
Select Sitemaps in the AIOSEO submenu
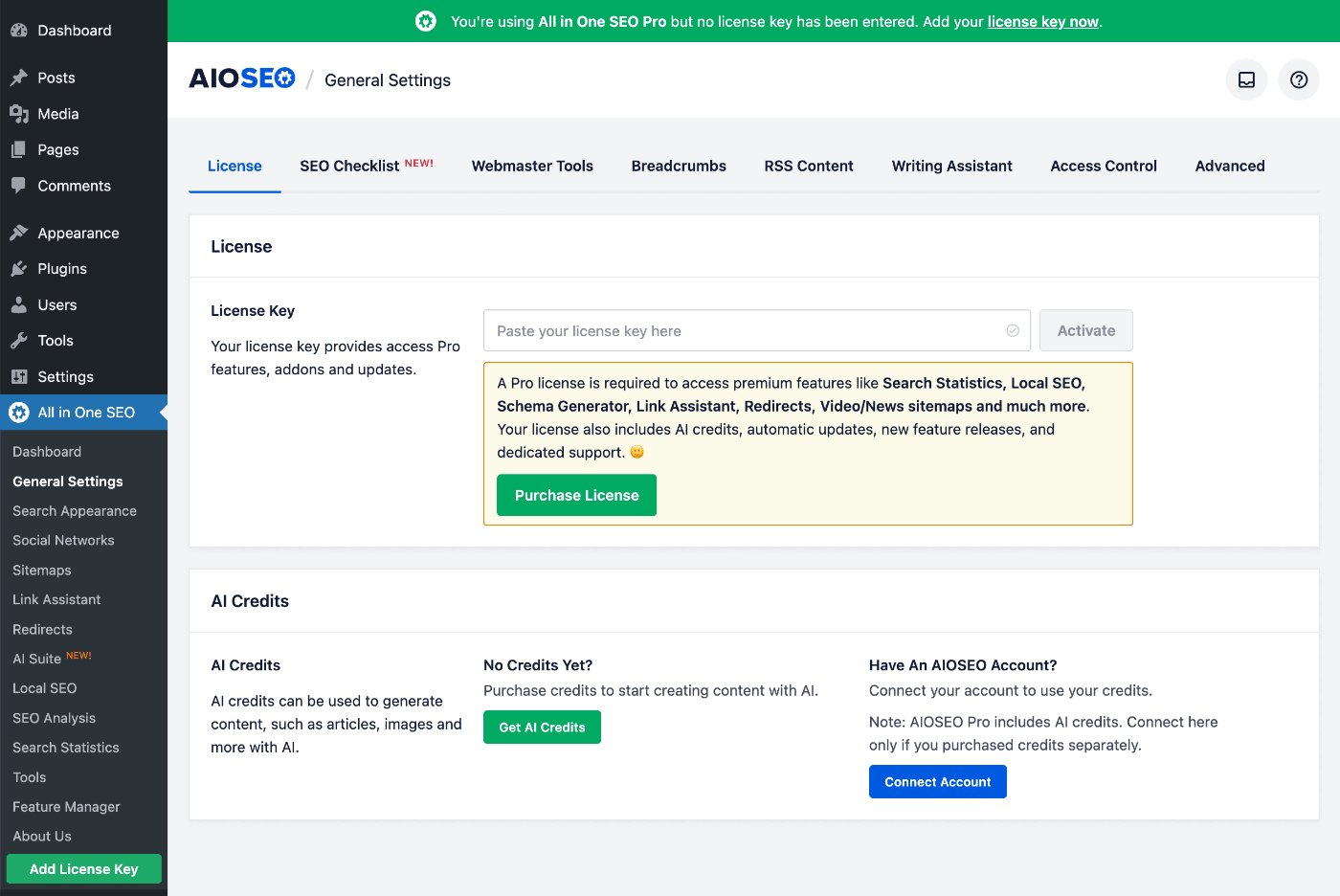tap(41, 570)
